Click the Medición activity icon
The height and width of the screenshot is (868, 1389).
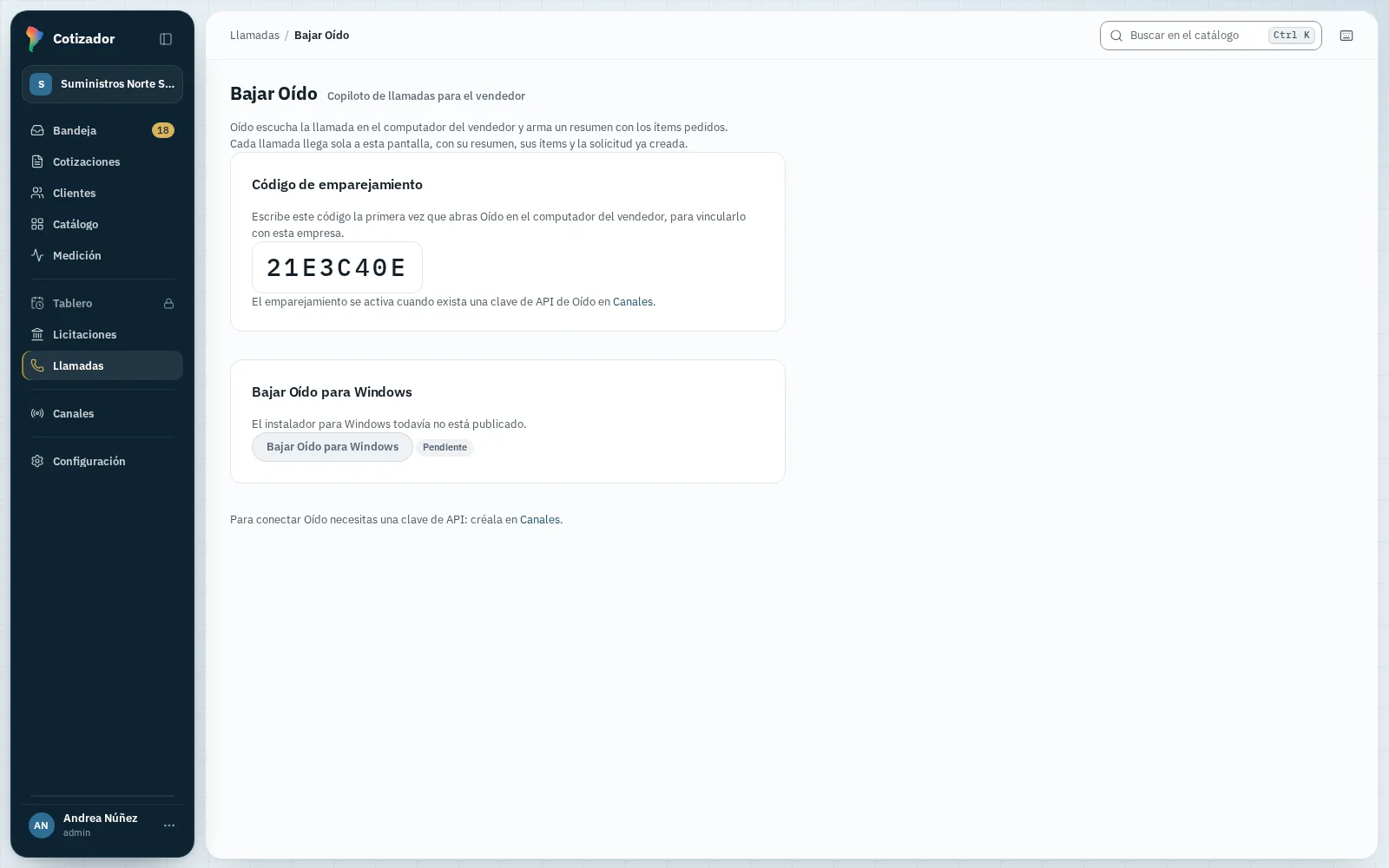(x=37, y=255)
